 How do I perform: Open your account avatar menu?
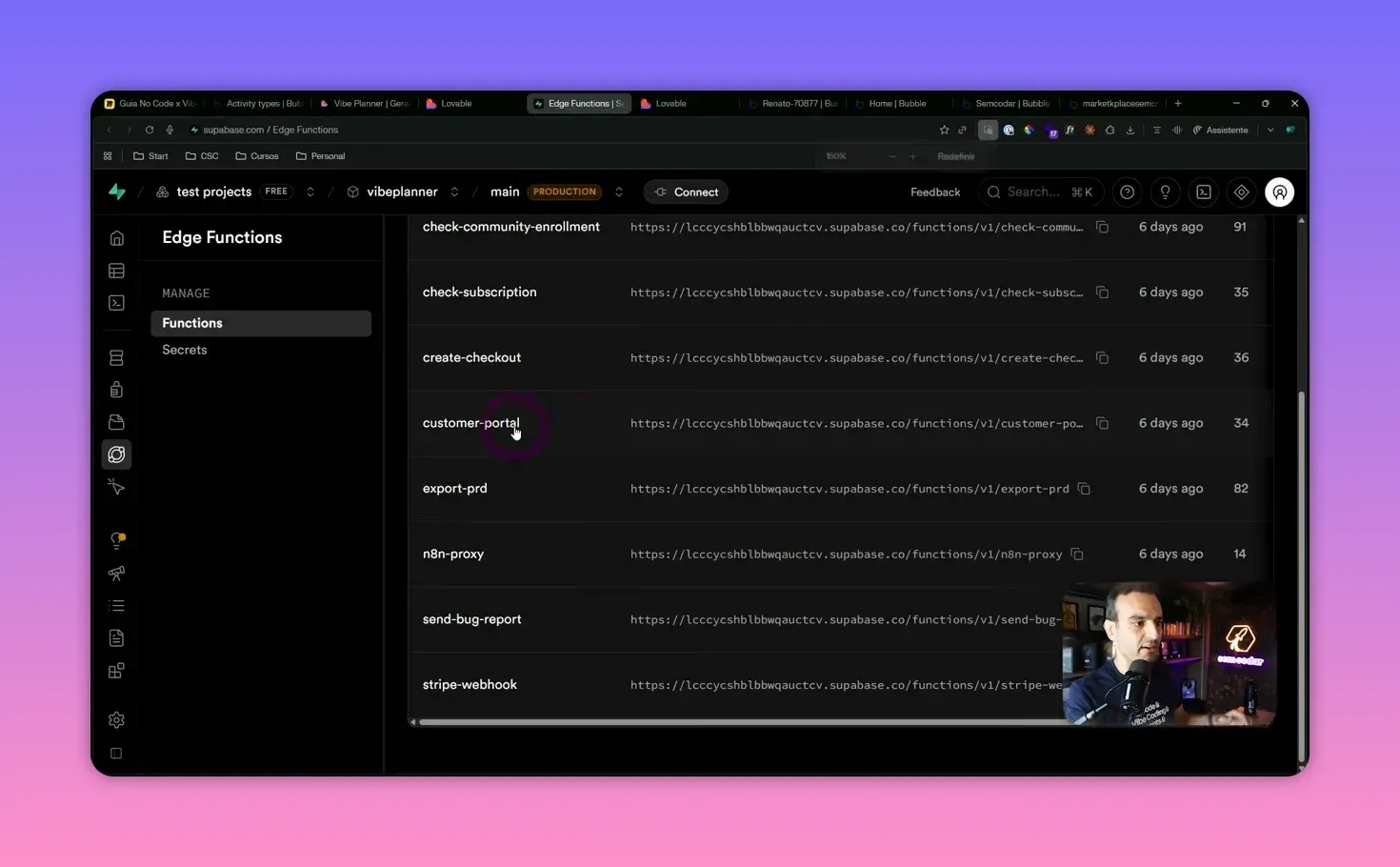click(x=1279, y=192)
